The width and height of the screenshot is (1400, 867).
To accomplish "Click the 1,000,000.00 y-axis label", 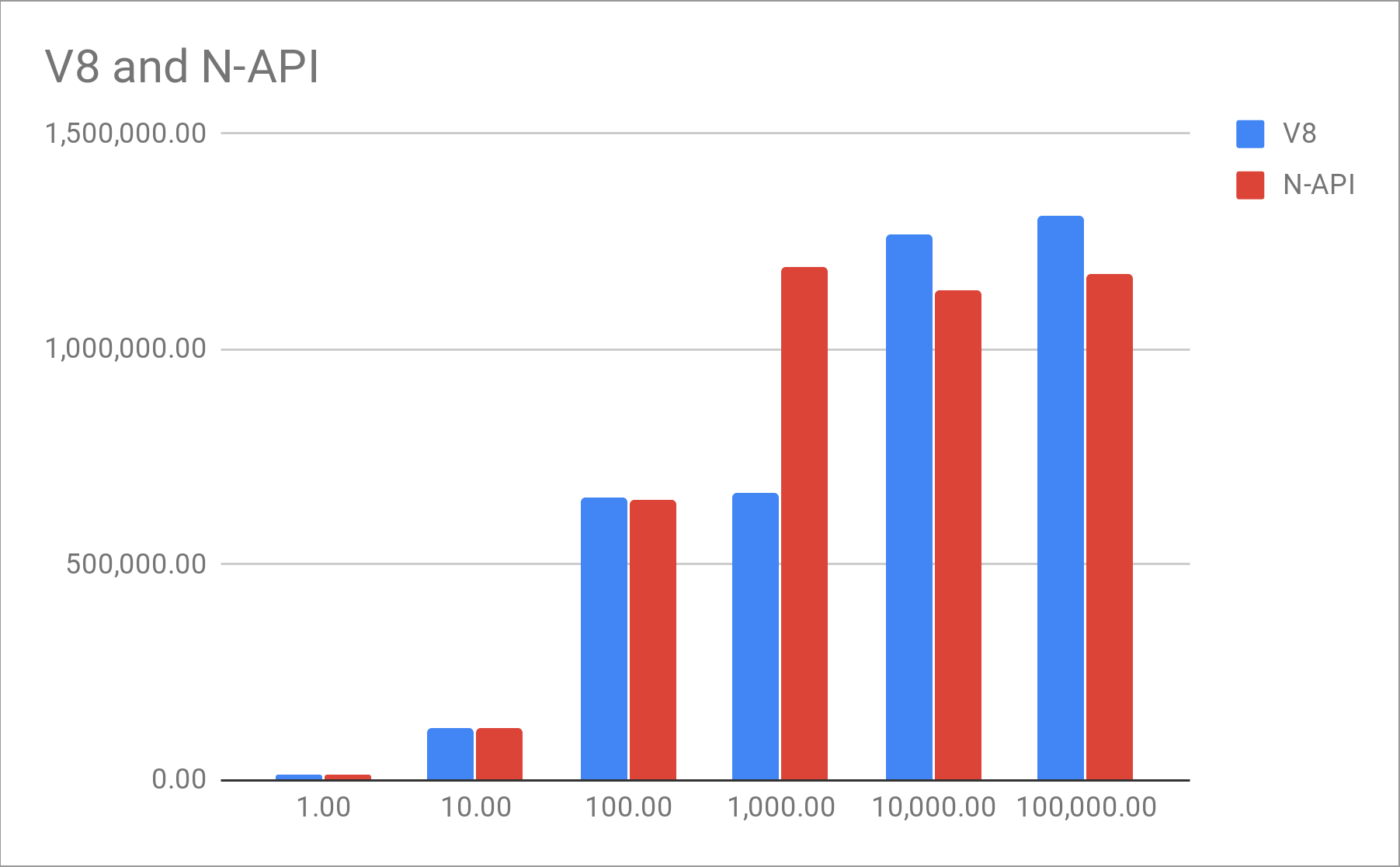I will point(126,349).
